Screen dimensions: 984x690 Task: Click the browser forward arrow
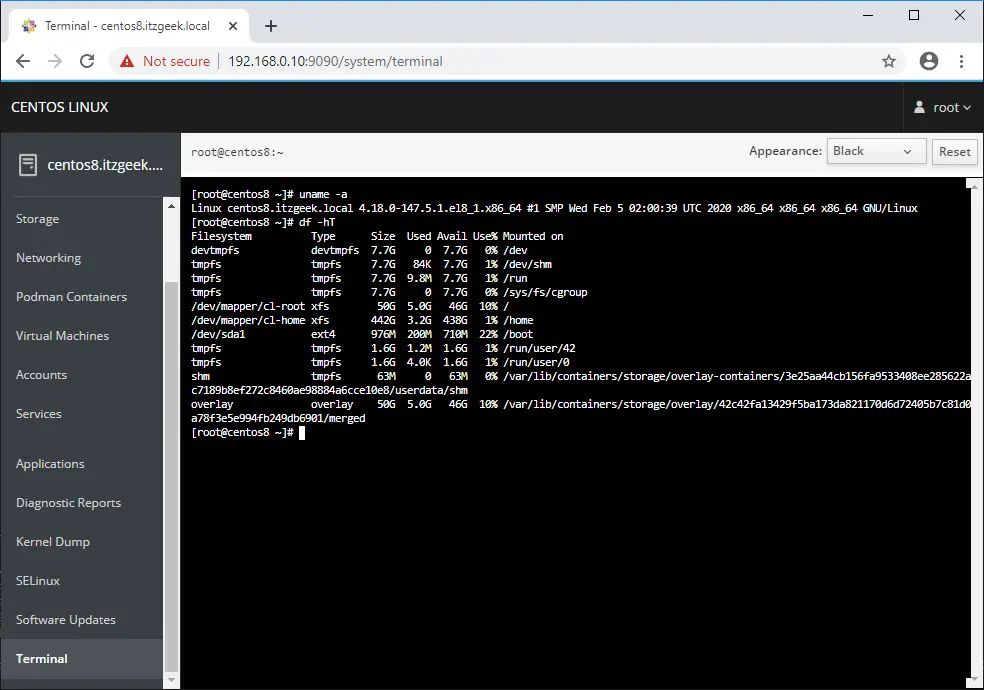pos(55,61)
